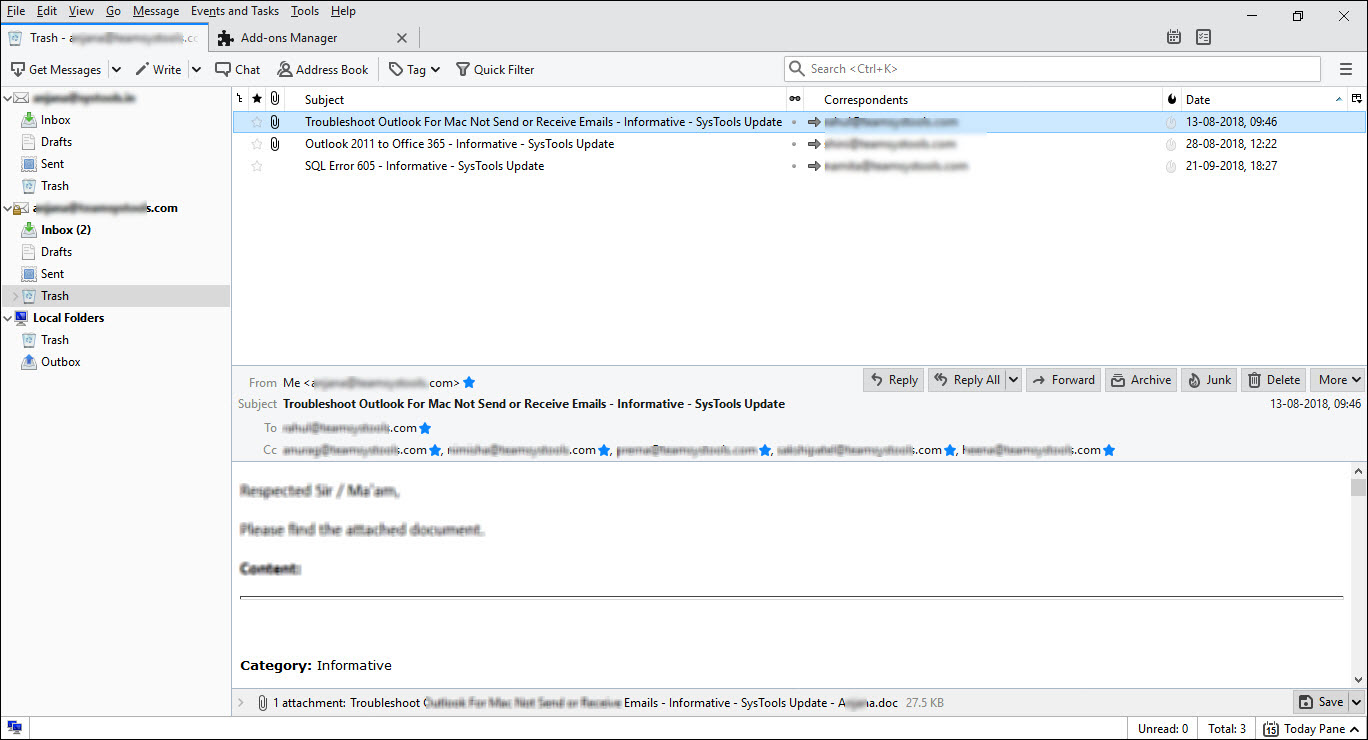
Task: Mark 'Outlook 2011 to Office 365' as junk
Action: (x=1171, y=144)
